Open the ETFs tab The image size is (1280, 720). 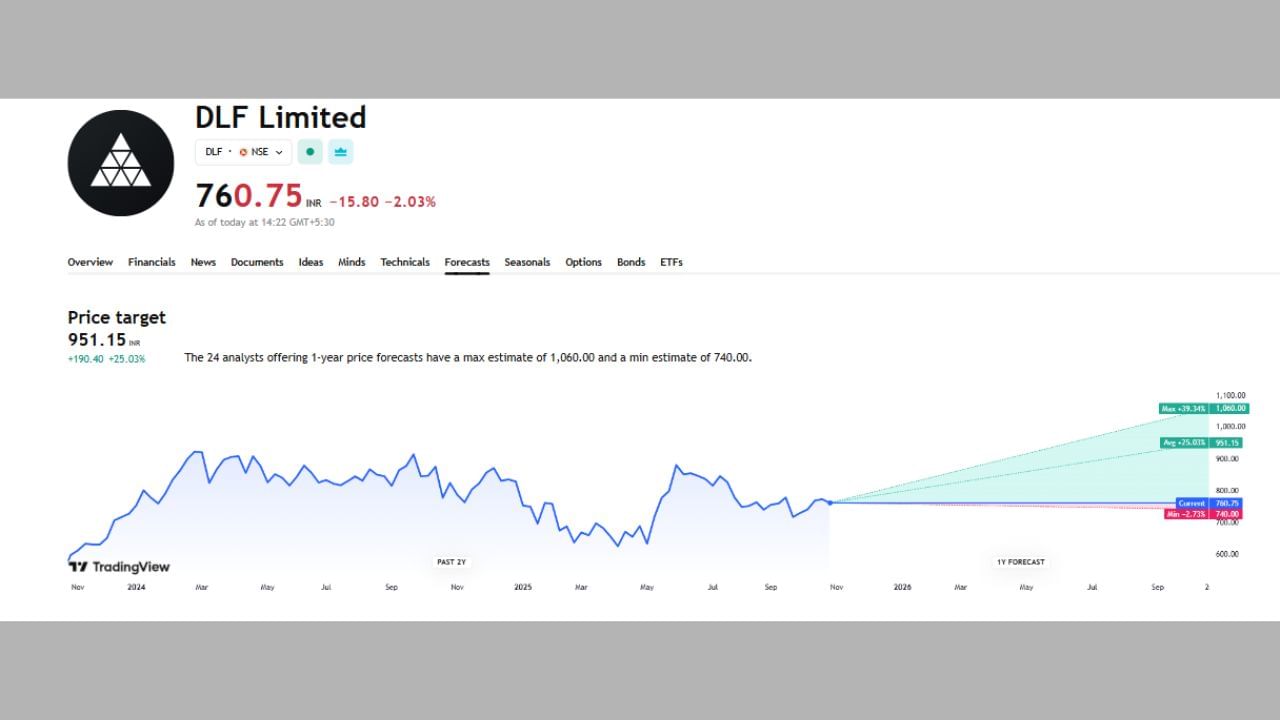(x=671, y=262)
